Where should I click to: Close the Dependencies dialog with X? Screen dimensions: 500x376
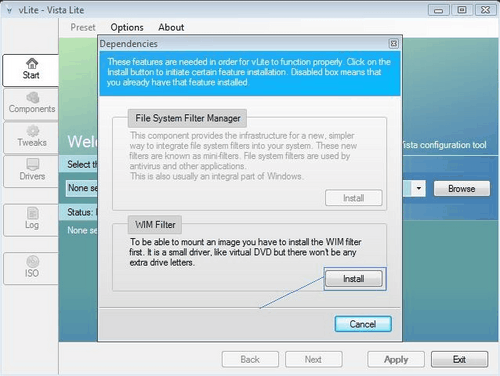[x=394, y=44]
